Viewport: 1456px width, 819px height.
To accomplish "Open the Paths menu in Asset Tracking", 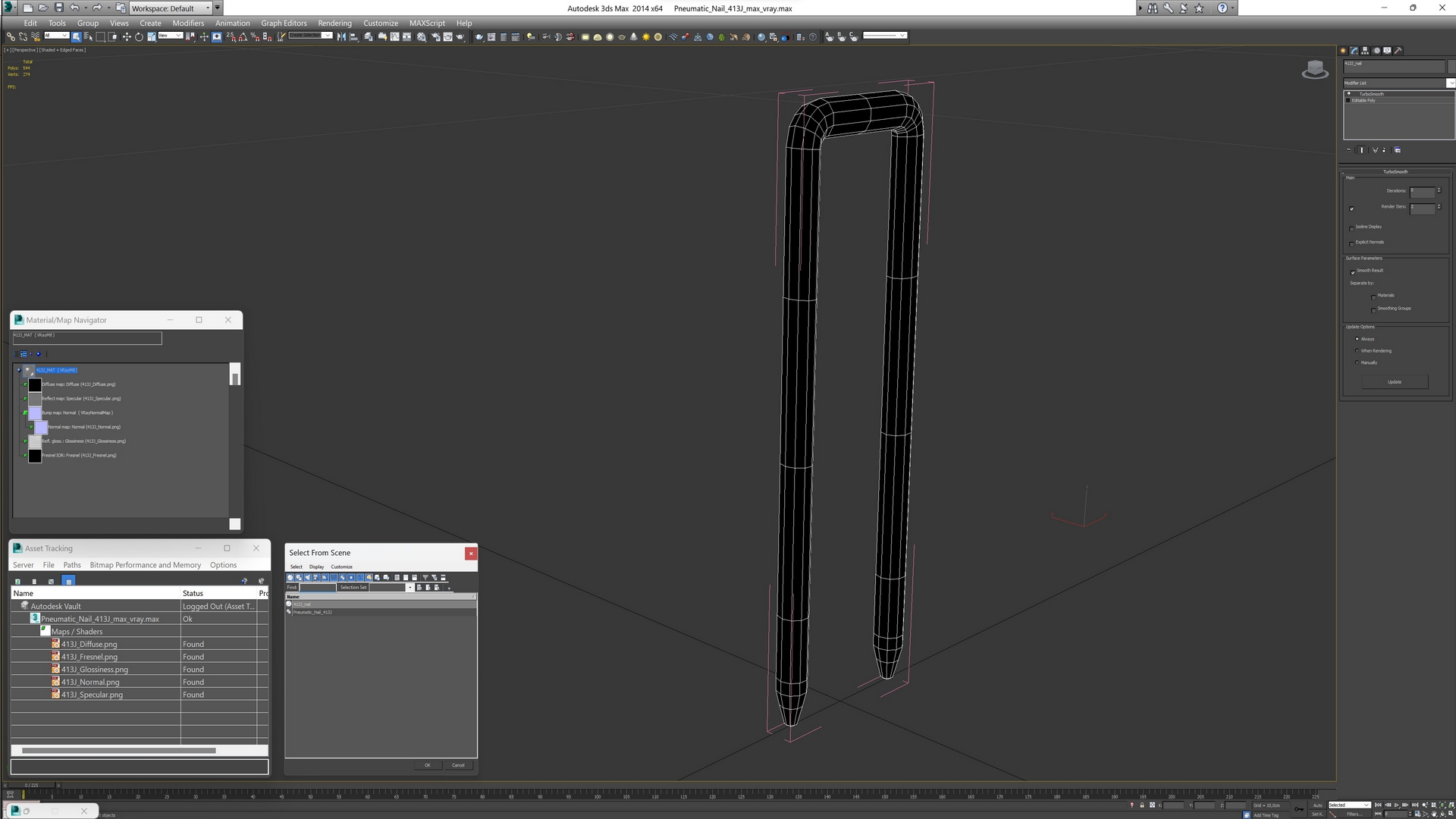I will click(72, 565).
